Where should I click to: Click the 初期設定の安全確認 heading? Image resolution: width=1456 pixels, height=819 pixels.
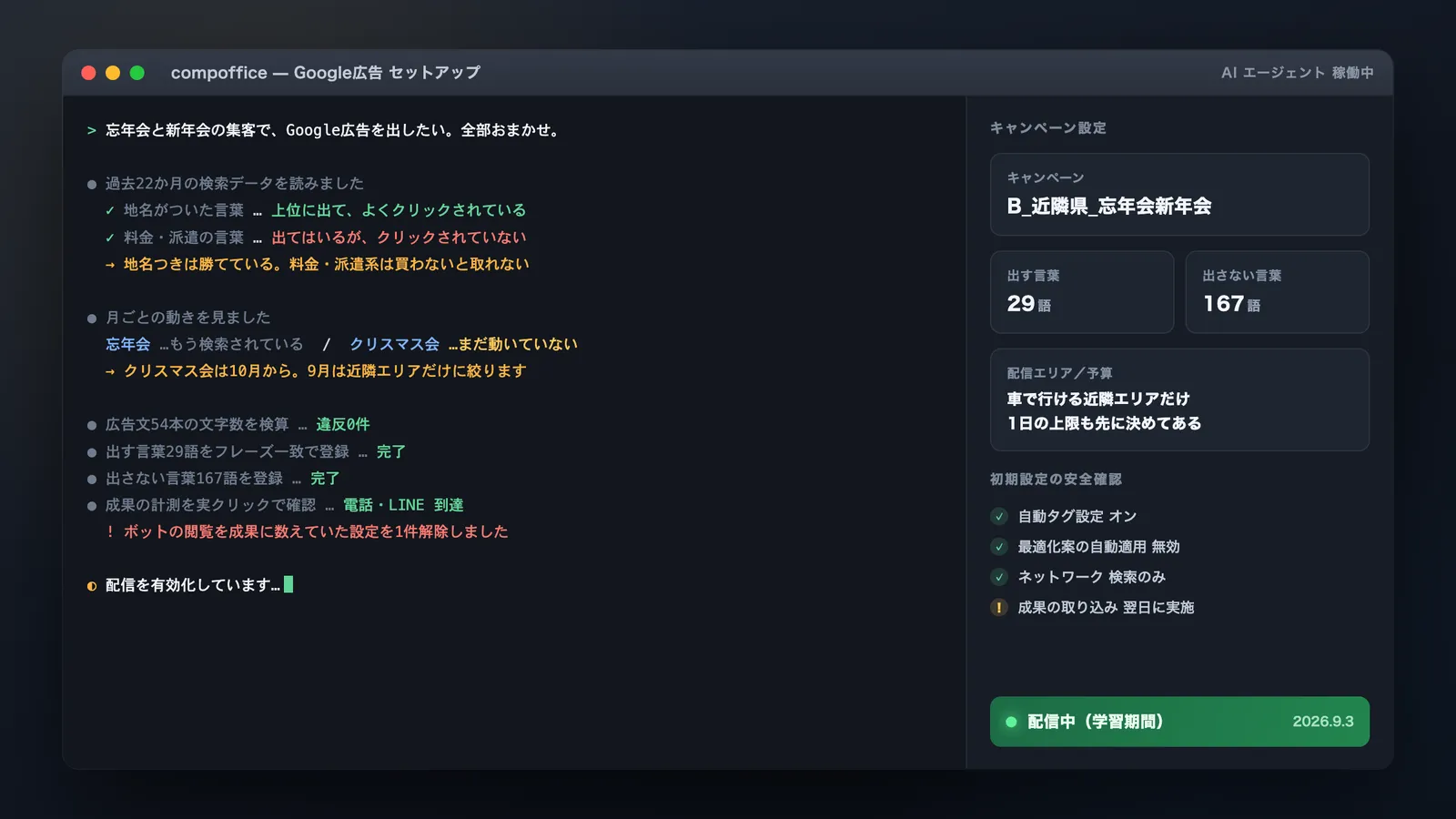pyautogui.click(x=1056, y=480)
